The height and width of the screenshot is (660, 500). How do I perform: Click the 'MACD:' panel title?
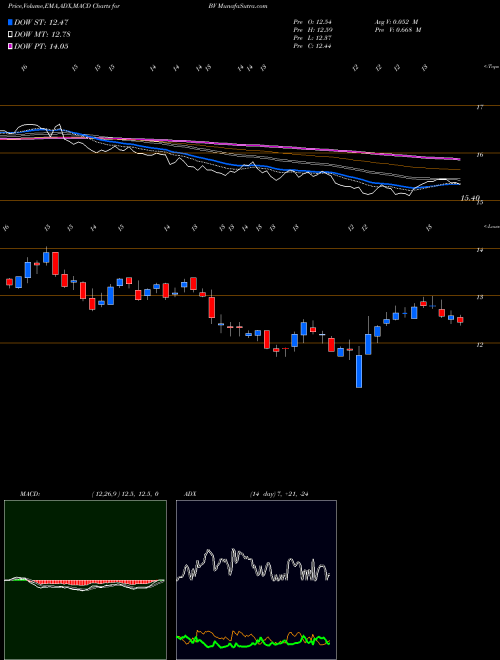coord(30,494)
